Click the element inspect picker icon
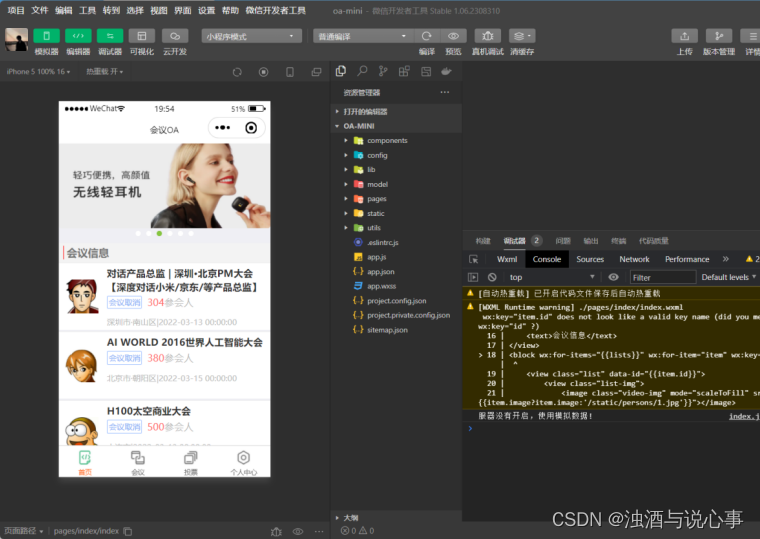The image size is (760, 539). coord(474,259)
